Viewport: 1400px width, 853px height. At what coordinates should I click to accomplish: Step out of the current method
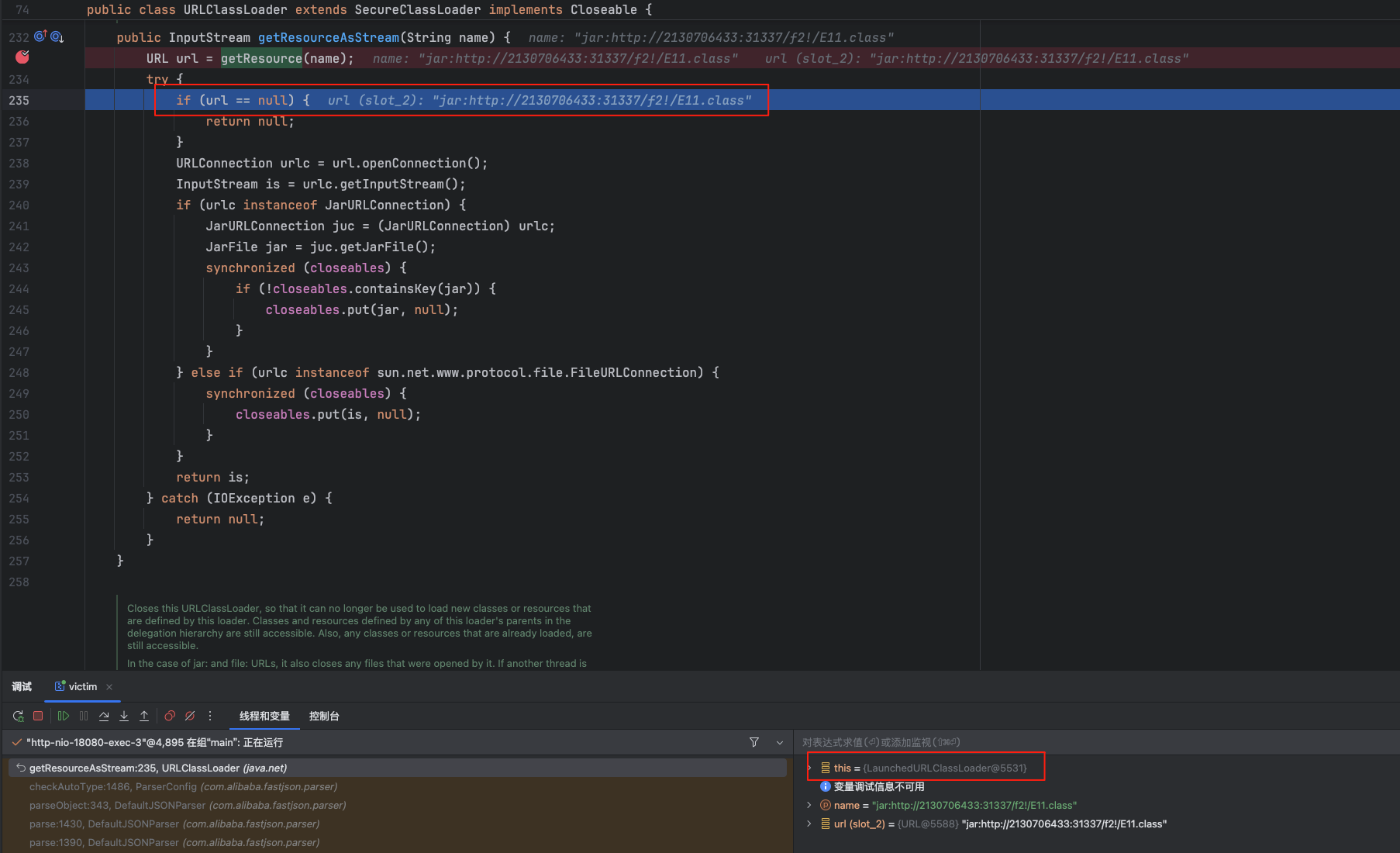click(144, 716)
